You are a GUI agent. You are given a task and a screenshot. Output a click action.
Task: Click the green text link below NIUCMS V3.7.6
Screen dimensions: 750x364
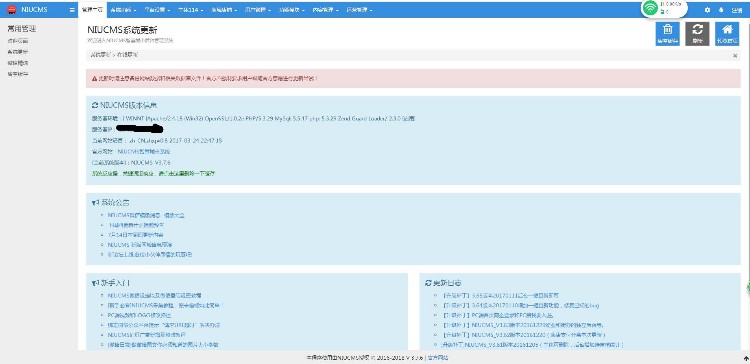(x=153, y=174)
